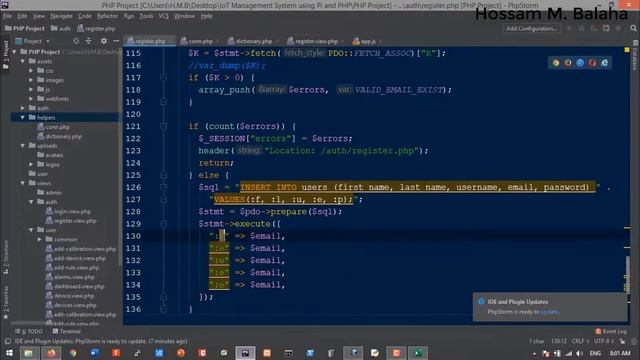Click the Collapse All icon in Project panel
The width and height of the screenshot is (640, 360).
pyautogui.click(x=89, y=41)
